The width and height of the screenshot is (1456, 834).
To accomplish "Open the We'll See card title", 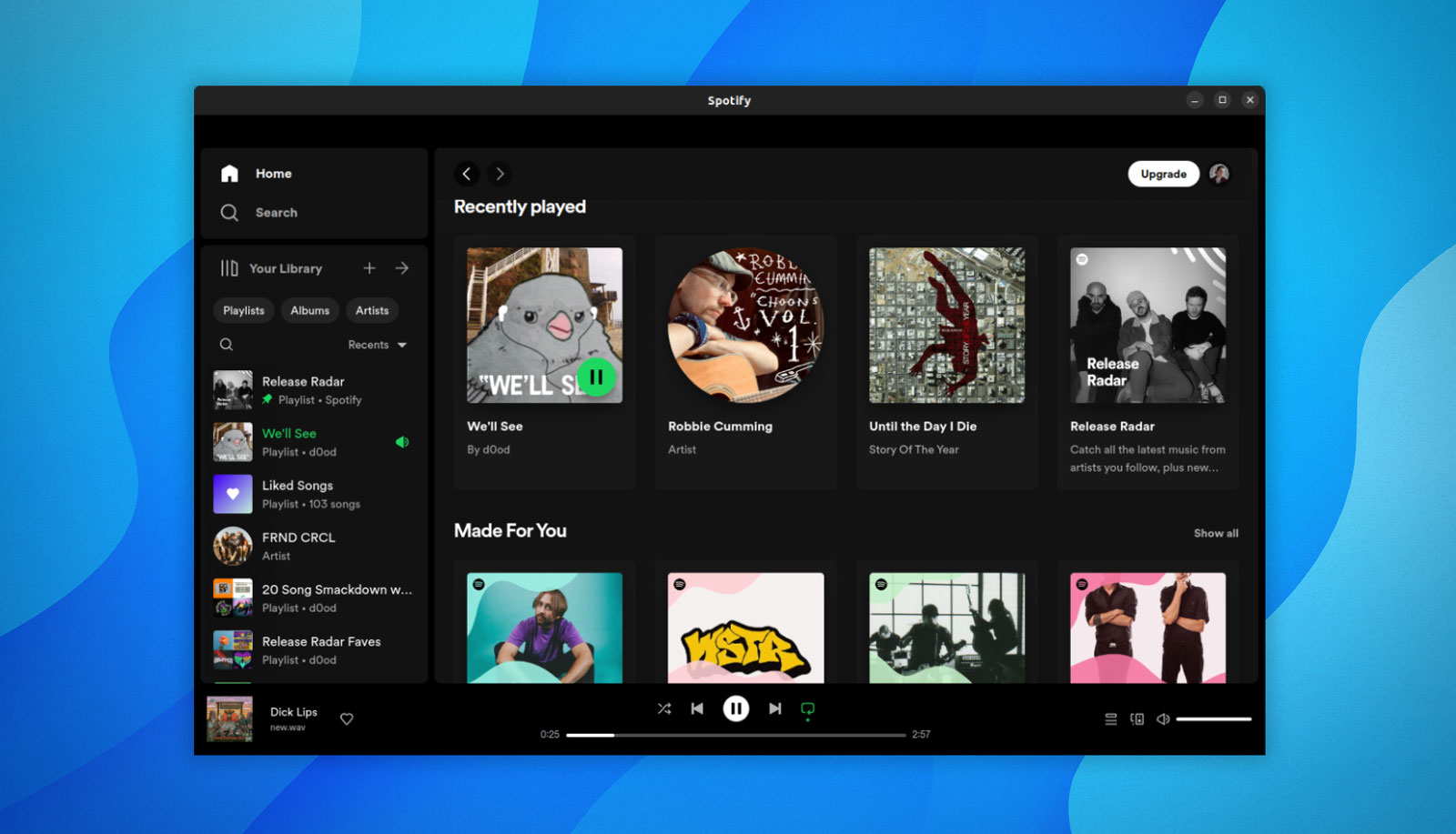I will click(495, 427).
